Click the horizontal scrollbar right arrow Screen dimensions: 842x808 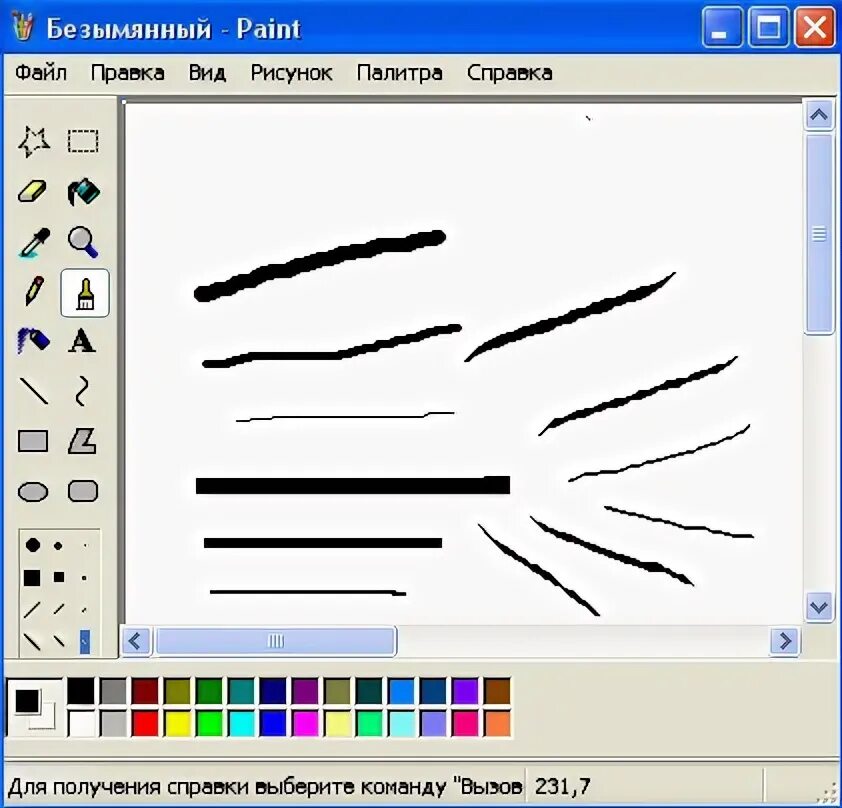tap(785, 641)
